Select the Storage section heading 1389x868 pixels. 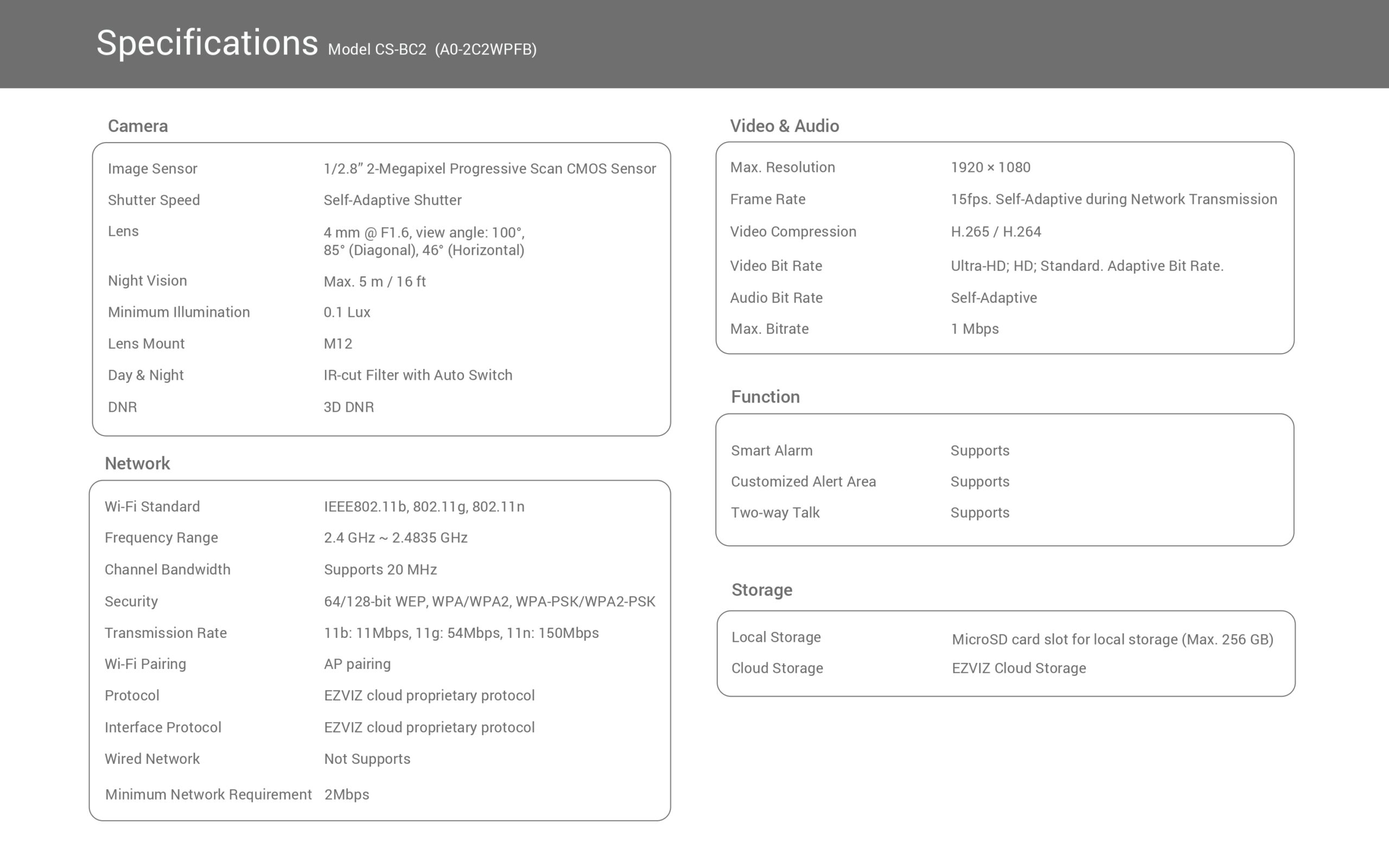[x=762, y=590]
